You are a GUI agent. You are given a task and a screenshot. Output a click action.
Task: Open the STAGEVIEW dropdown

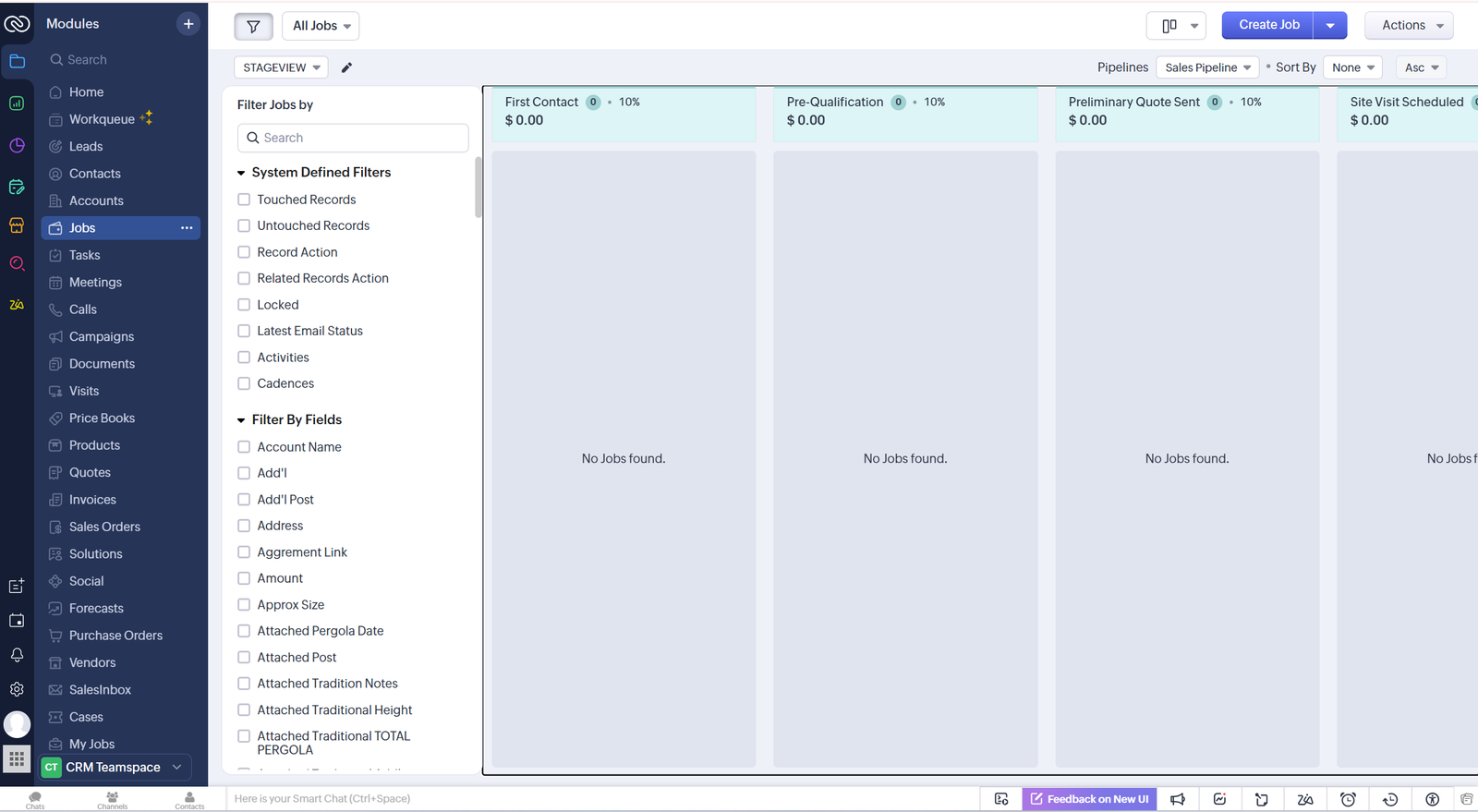point(282,67)
